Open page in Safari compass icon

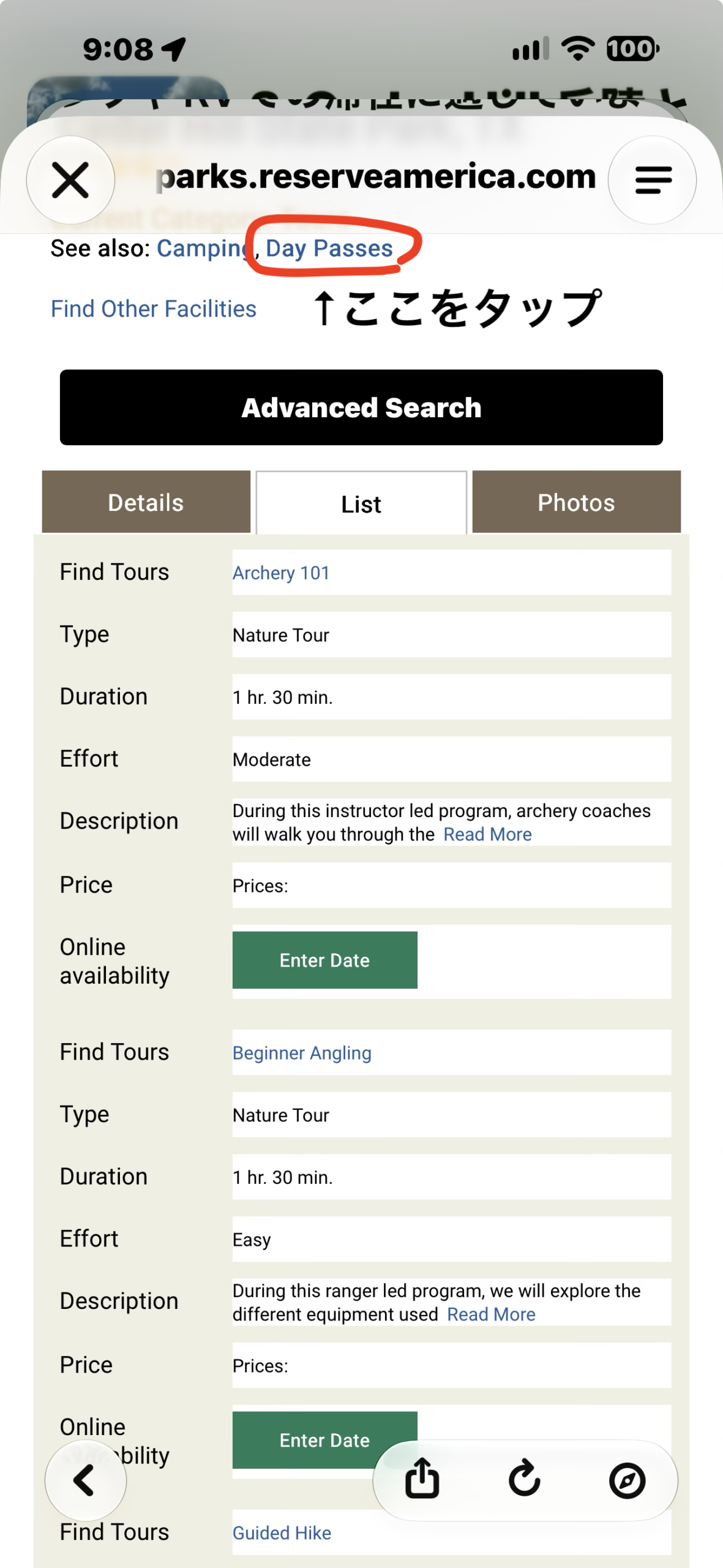[627, 1481]
